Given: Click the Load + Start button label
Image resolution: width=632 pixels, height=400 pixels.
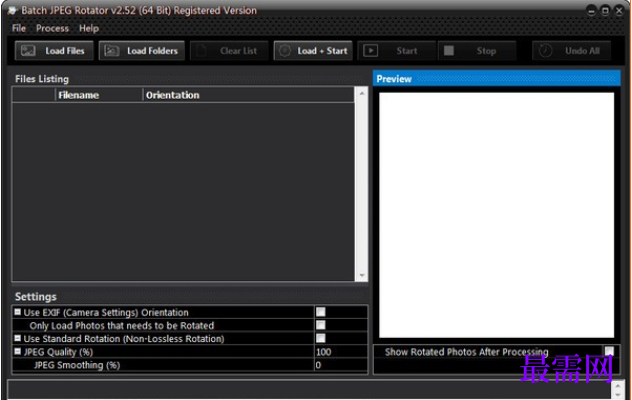Looking at the screenshot, I should (x=322, y=51).
